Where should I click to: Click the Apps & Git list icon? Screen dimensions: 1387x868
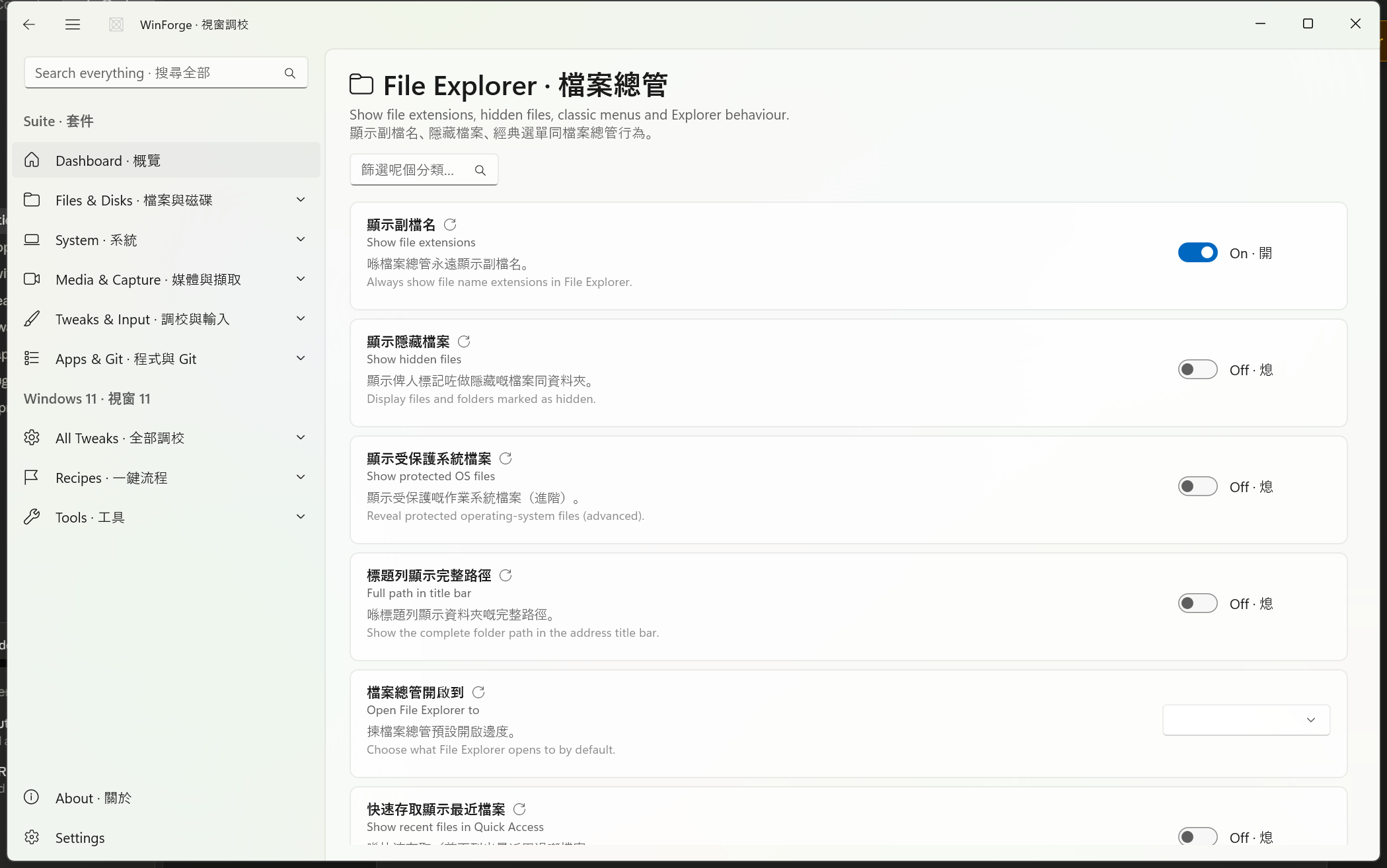coord(32,358)
